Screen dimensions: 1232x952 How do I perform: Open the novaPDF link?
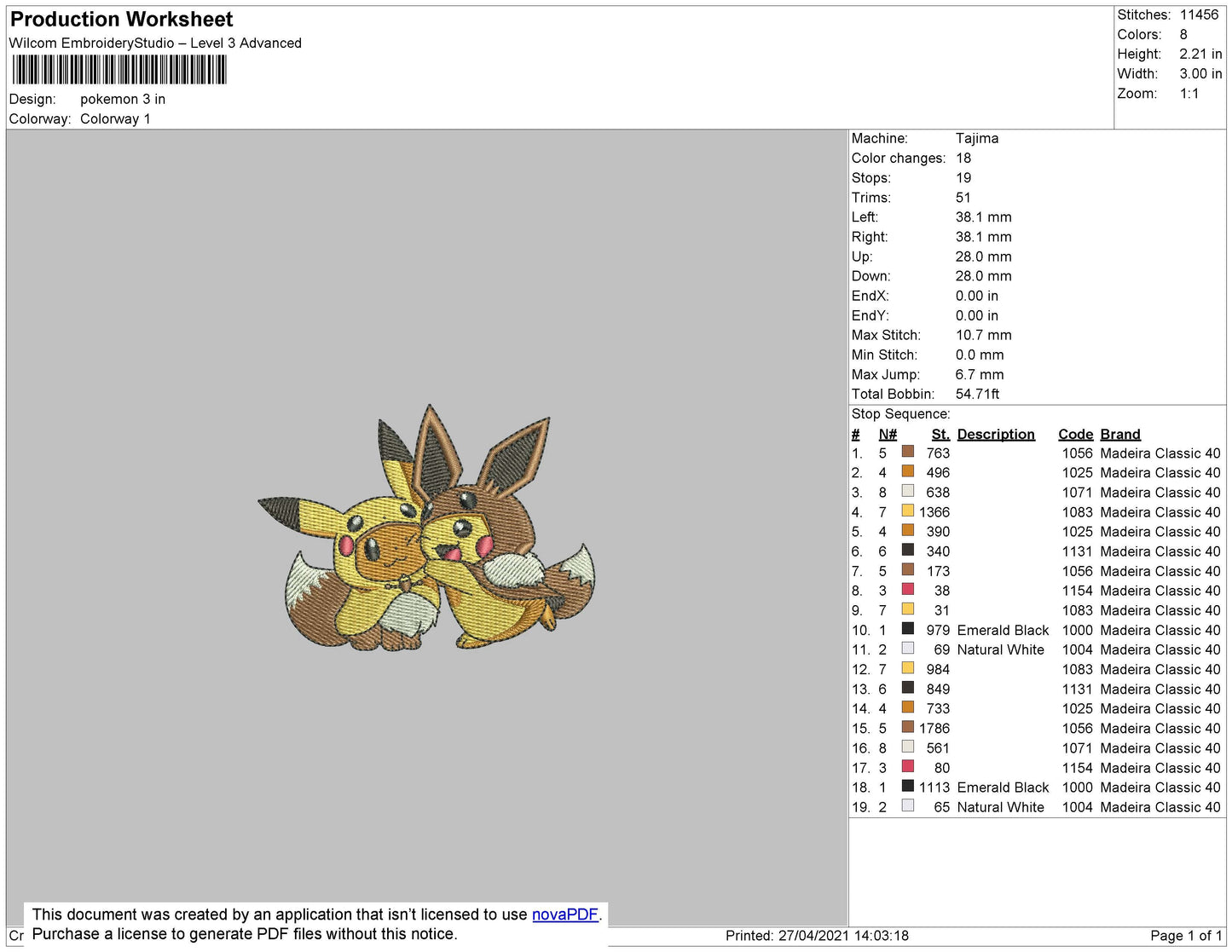[x=565, y=914]
